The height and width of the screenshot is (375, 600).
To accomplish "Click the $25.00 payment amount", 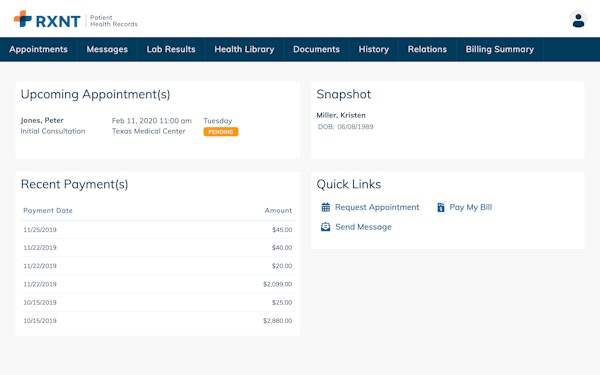I will pos(282,302).
